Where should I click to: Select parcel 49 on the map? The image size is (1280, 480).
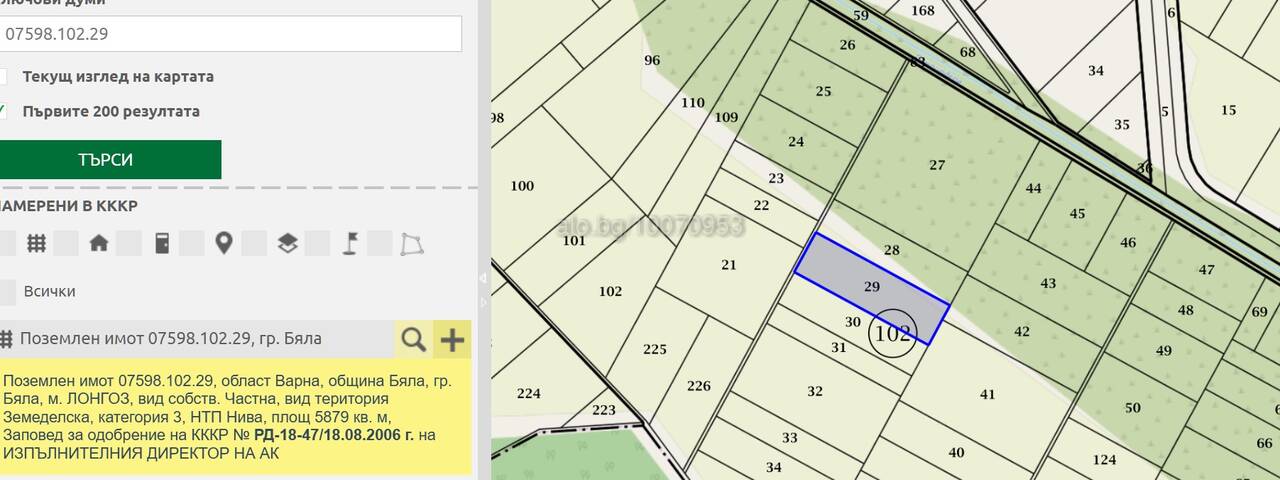click(x=1163, y=351)
